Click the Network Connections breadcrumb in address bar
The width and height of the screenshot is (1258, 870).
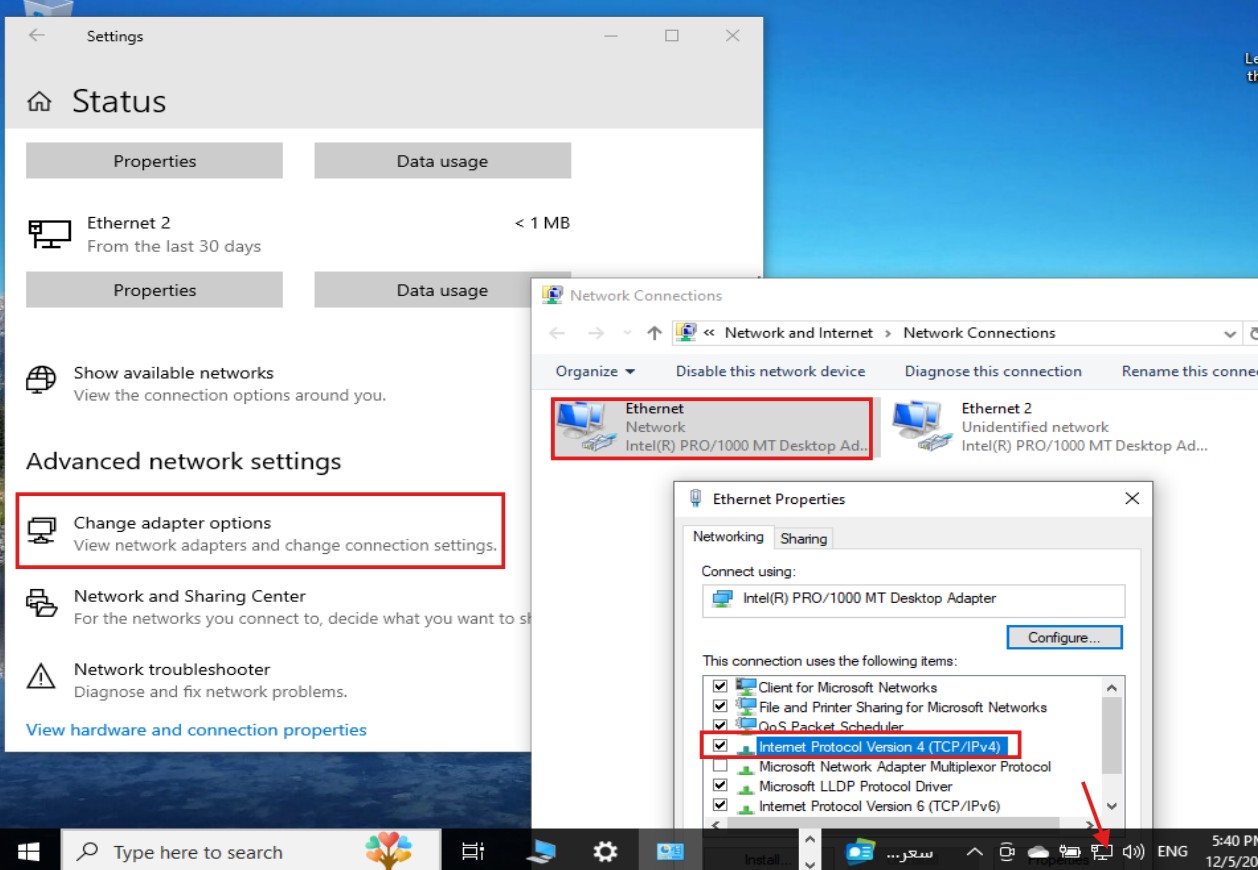point(979,333)
